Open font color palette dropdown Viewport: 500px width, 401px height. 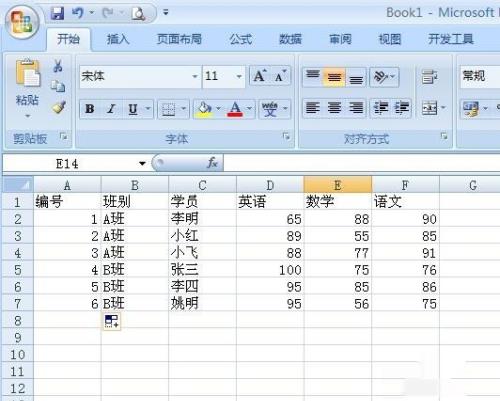pyautogui.click(x=249, y=109)
